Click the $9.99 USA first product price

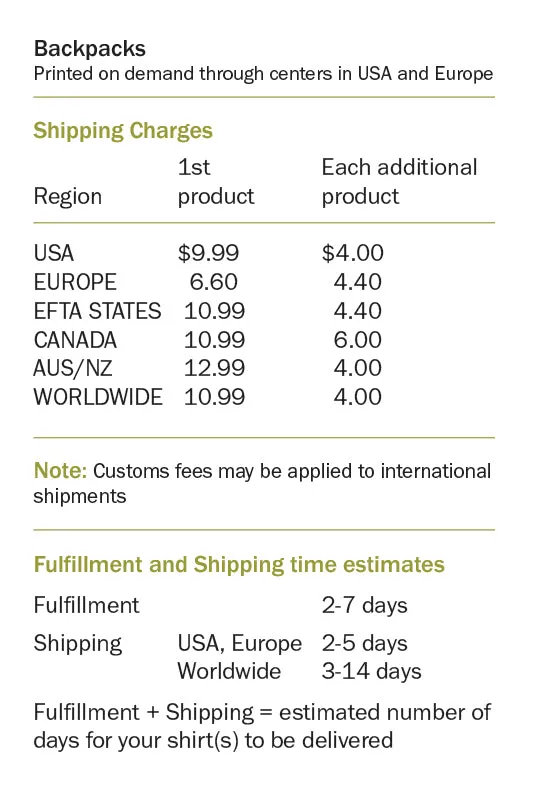(208, 253)
